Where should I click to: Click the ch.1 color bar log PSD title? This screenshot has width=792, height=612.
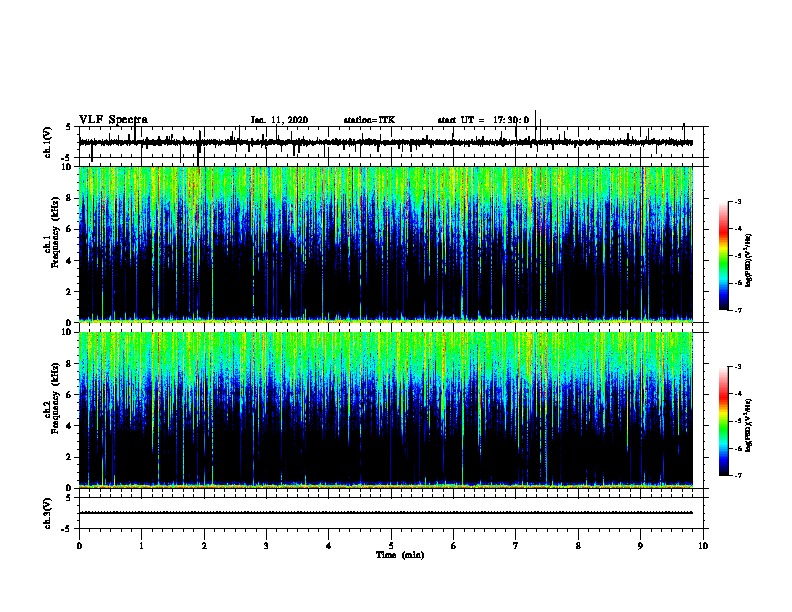point(749,260)
